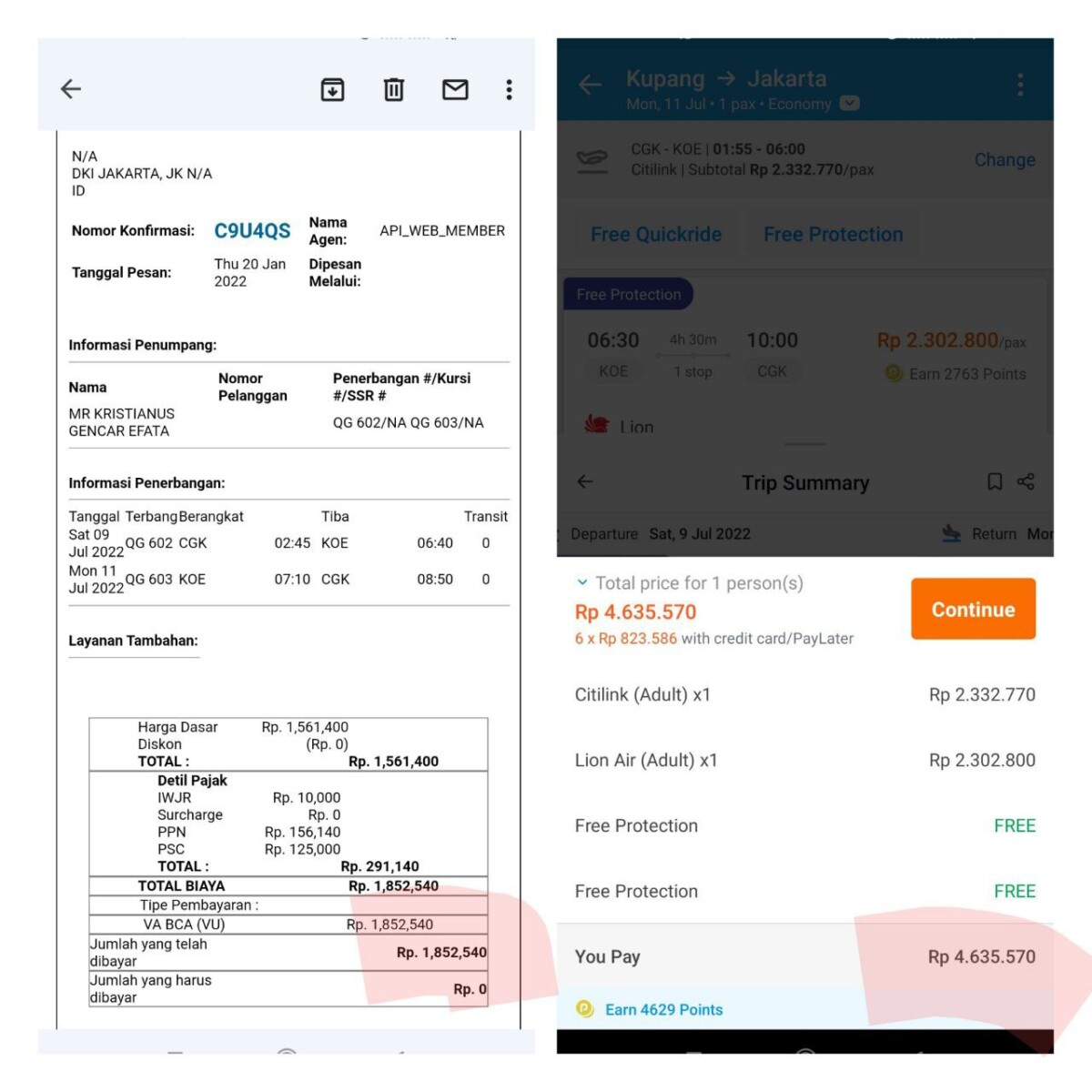Tap back arrow beside Kupang → Jakarta
This screenshot has height=1092, width=1092.
[x=590, y=86]
